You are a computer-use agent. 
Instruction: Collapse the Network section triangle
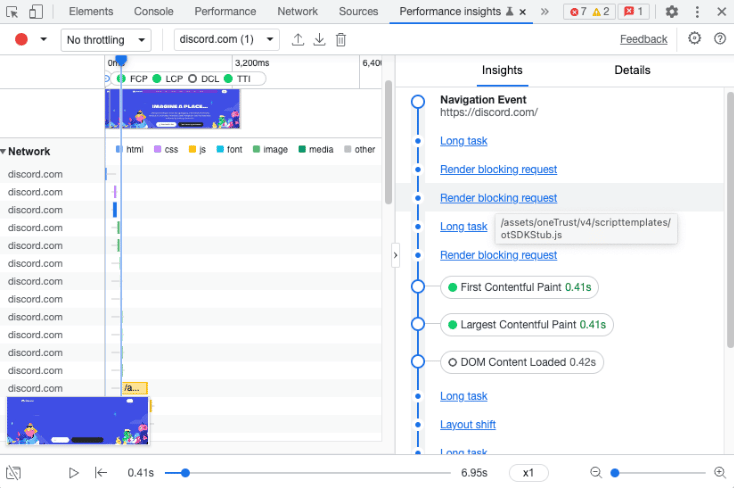[x=4, y=152]
